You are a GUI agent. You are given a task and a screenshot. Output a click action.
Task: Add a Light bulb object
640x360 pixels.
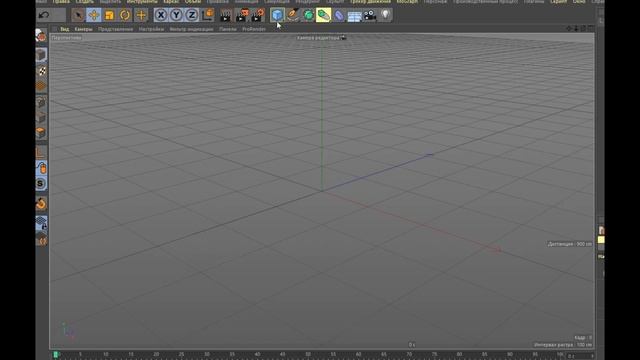click(385, 16)
